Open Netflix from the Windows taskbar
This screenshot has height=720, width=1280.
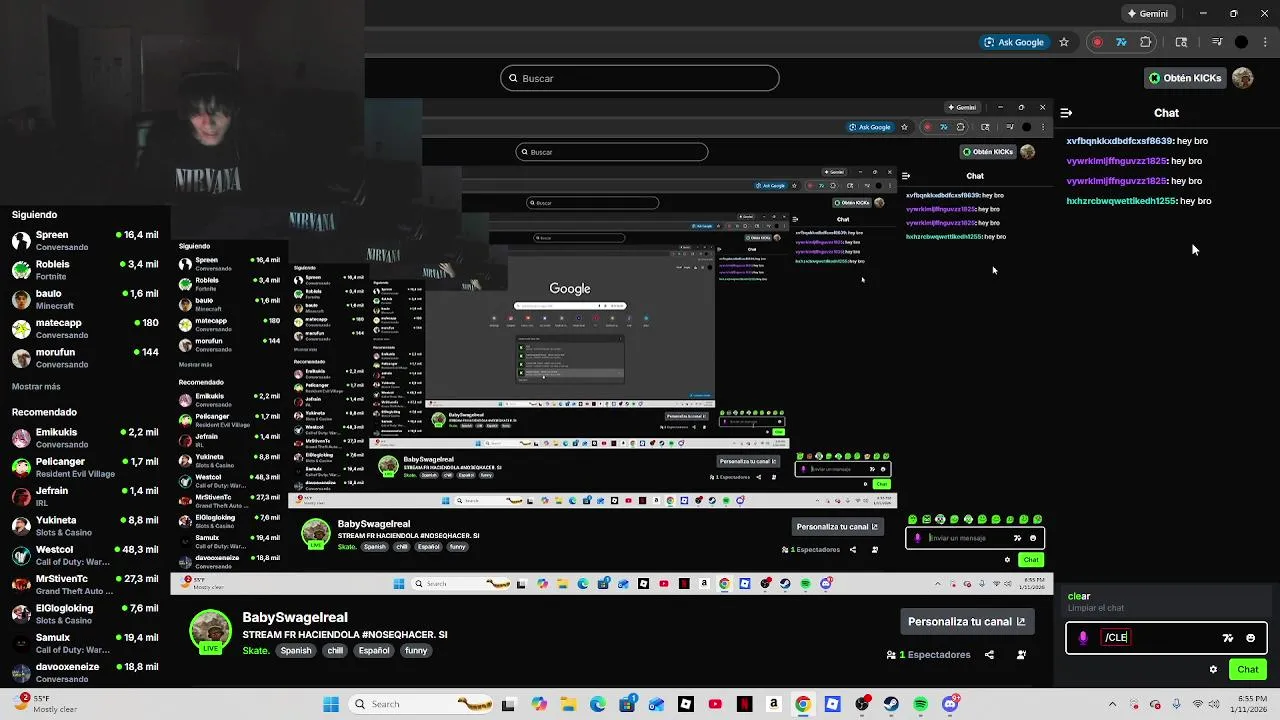744,704
